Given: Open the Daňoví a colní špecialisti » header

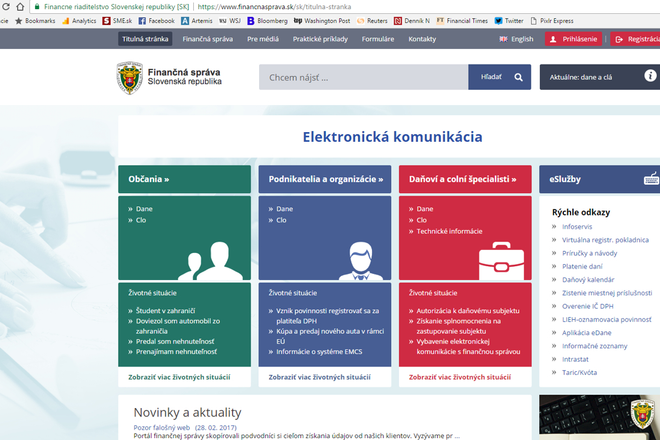Looking at the screenshot, I should coord(465,179).
